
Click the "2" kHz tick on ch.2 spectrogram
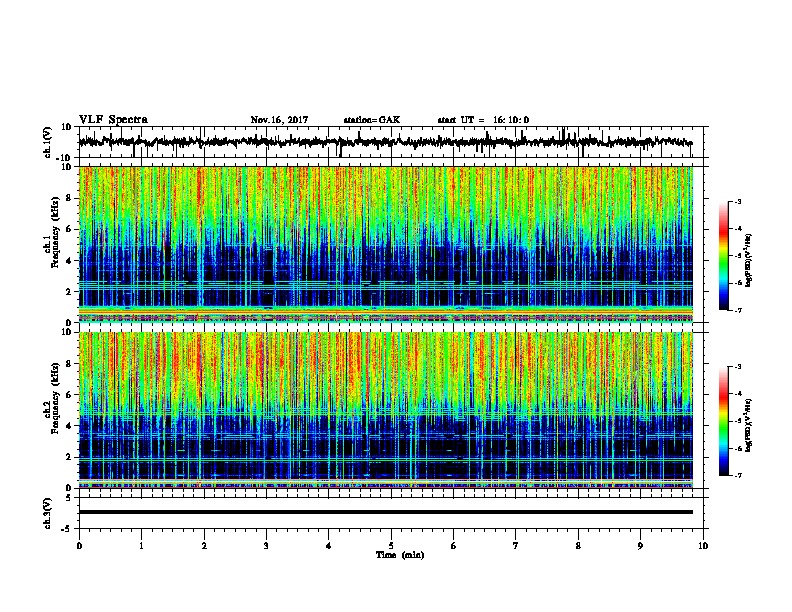pyautogui.click(x=69, y=457)
